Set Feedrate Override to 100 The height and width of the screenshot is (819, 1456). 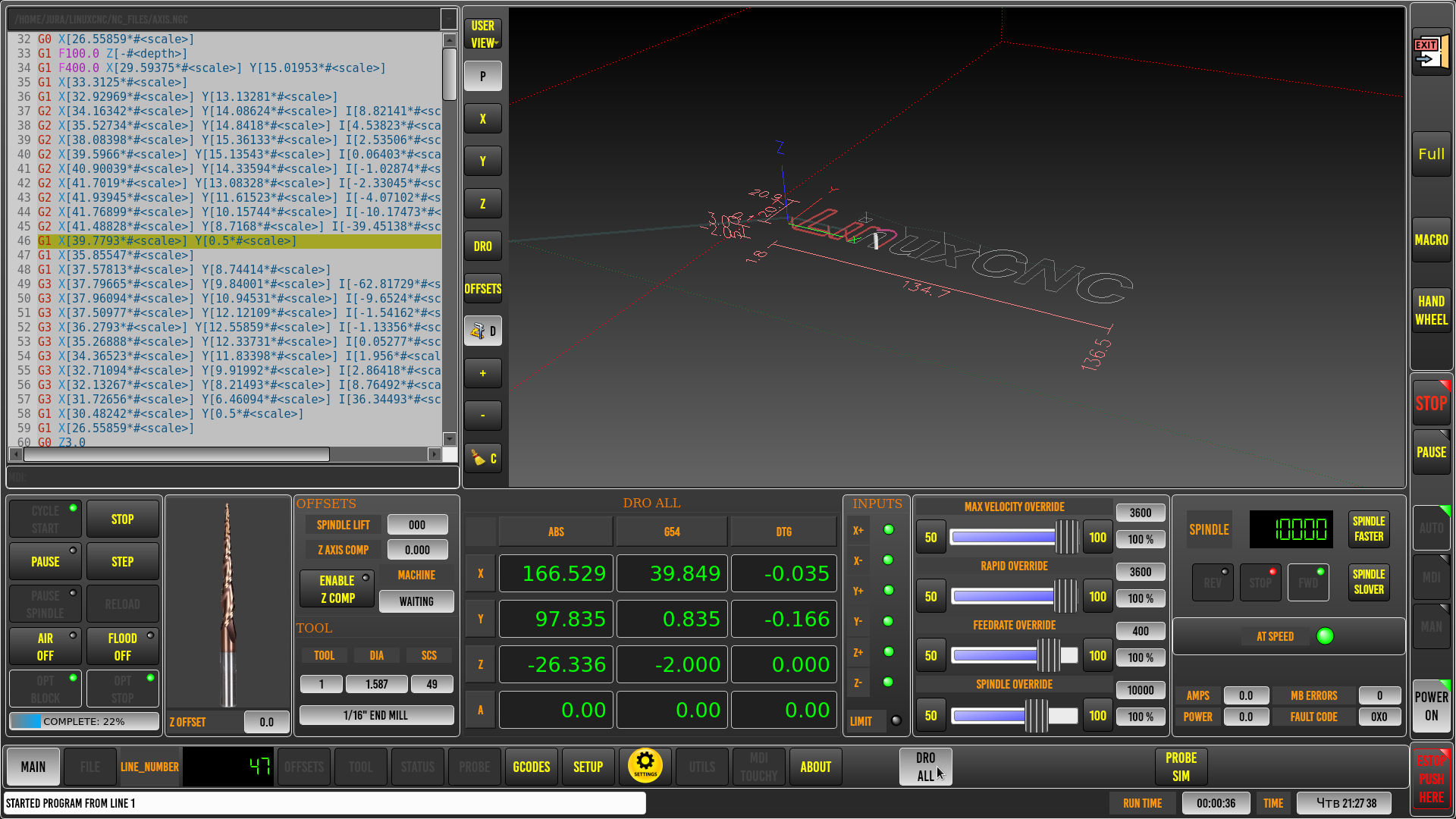pos(1097,655)
